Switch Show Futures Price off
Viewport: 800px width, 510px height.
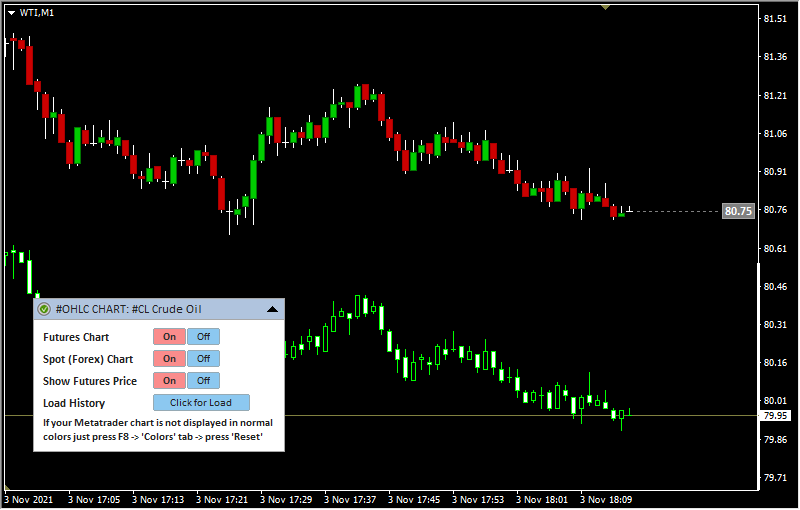pos(203,381)
